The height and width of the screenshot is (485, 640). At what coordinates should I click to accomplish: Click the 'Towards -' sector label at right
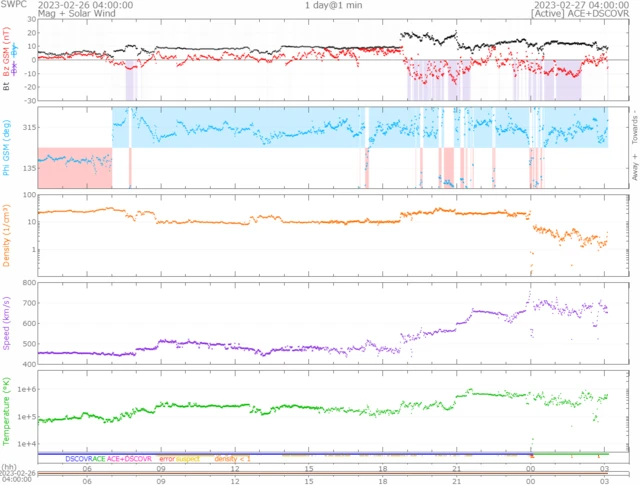[x=632, y=125]
